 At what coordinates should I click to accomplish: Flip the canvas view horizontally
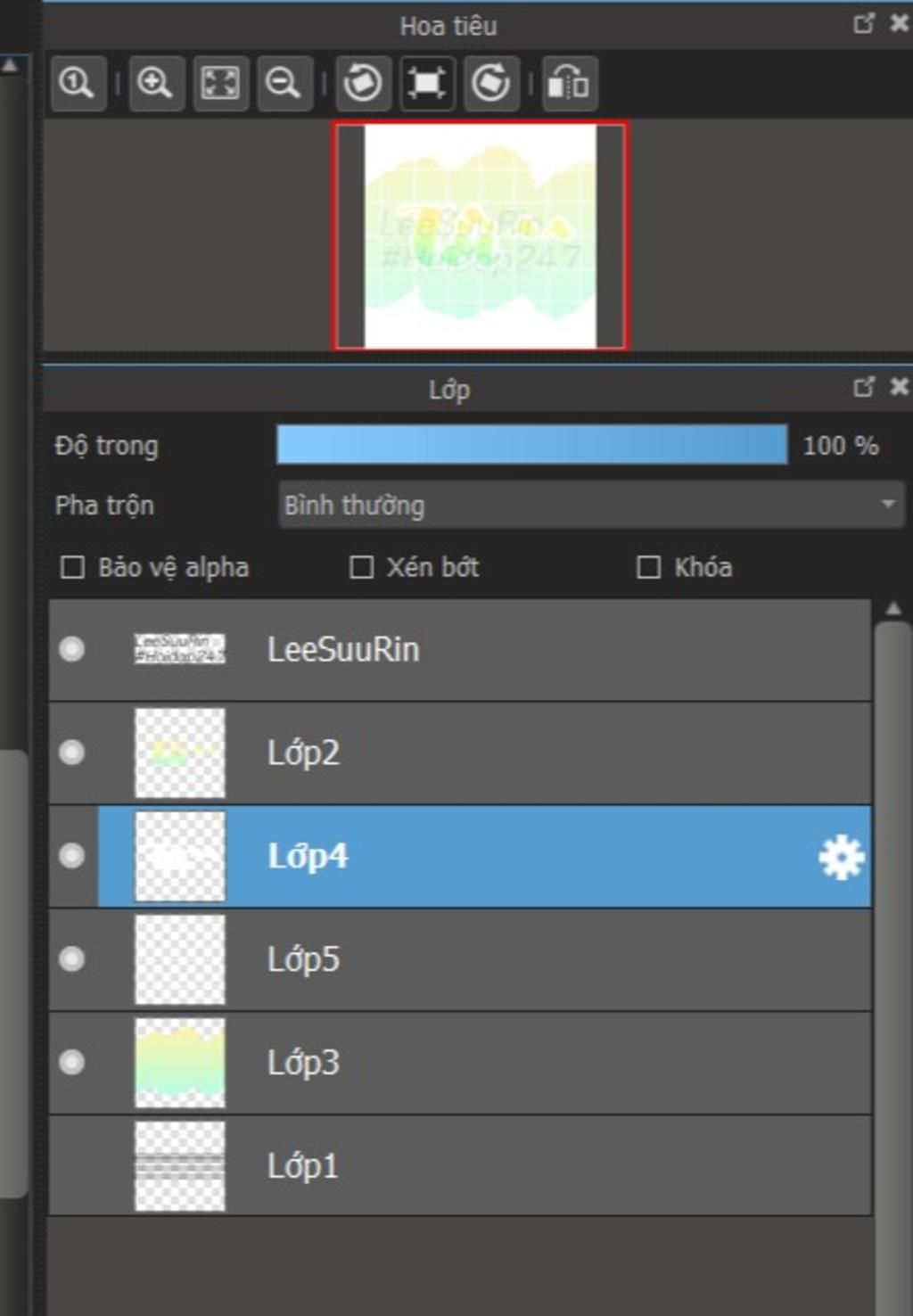569,84
